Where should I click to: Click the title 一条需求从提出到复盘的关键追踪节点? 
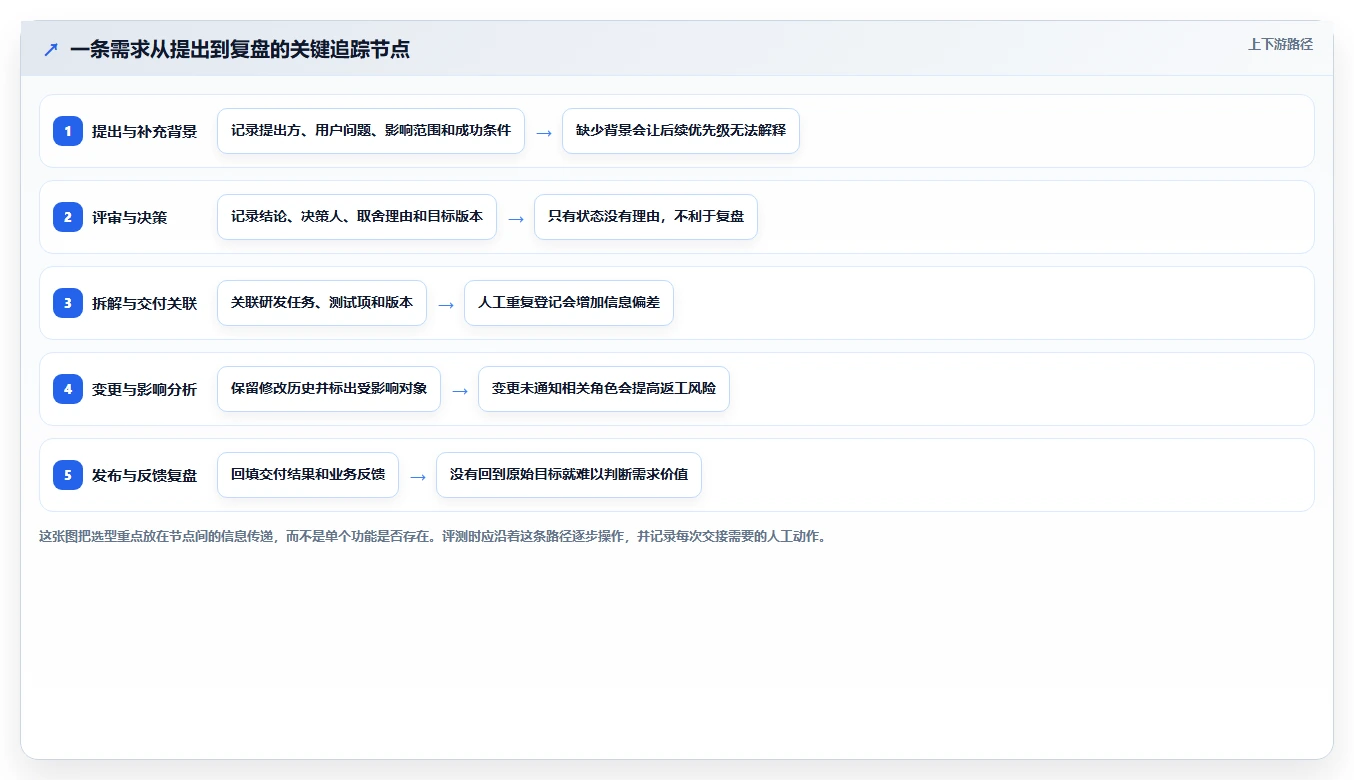click(240, 49)
